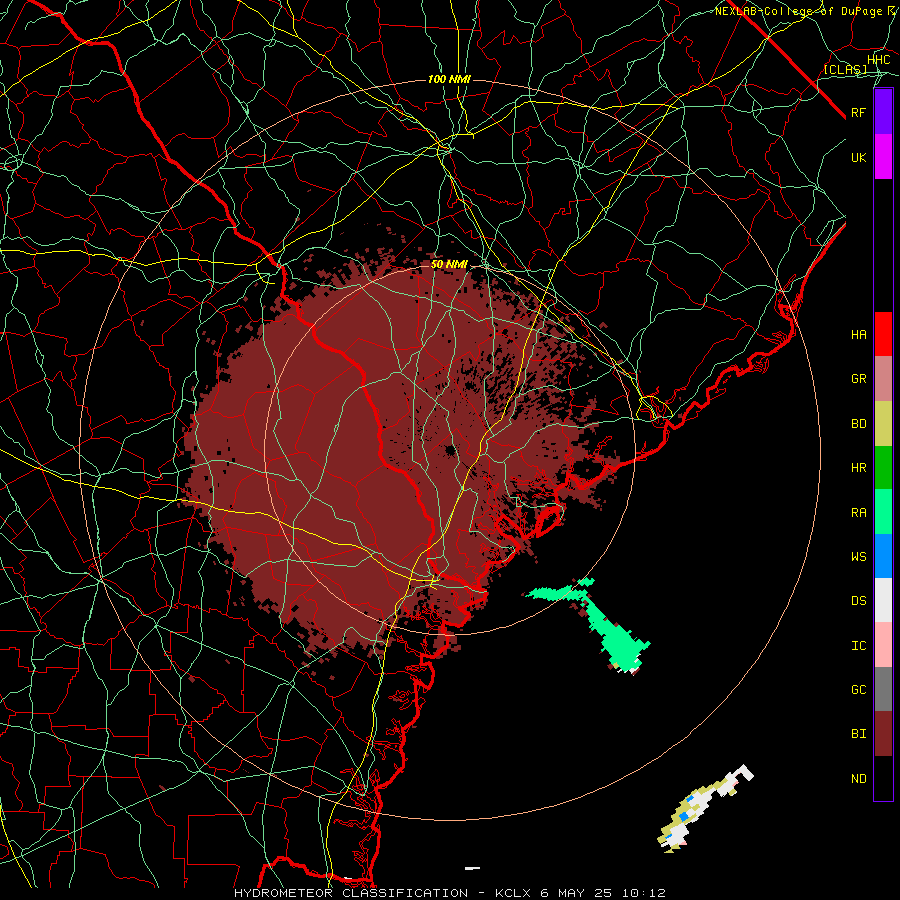Click the UK legend label

tap(858, 157)
